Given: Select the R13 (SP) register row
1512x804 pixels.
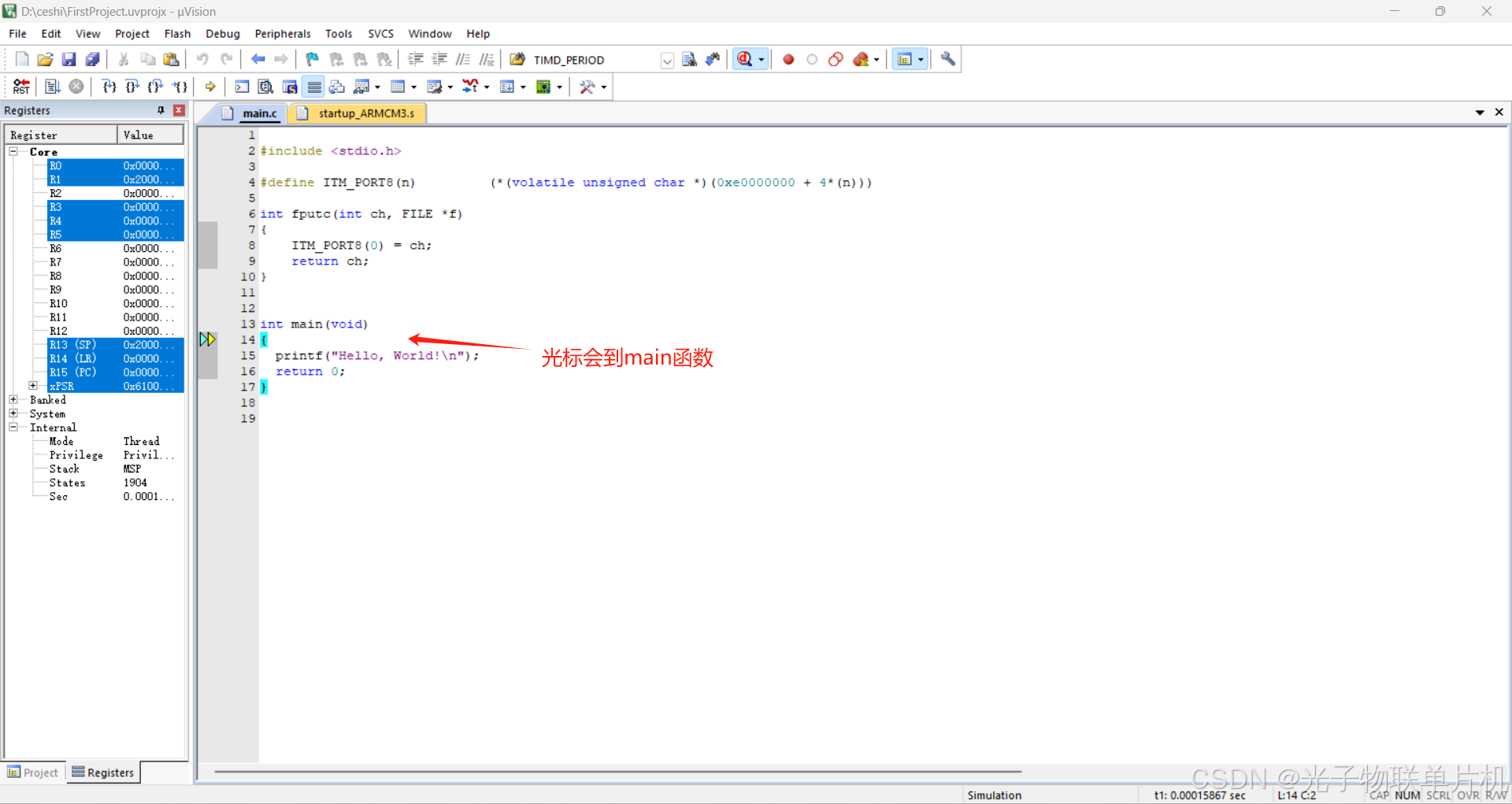Looking at the screenshot, I should tap(116, 345).
